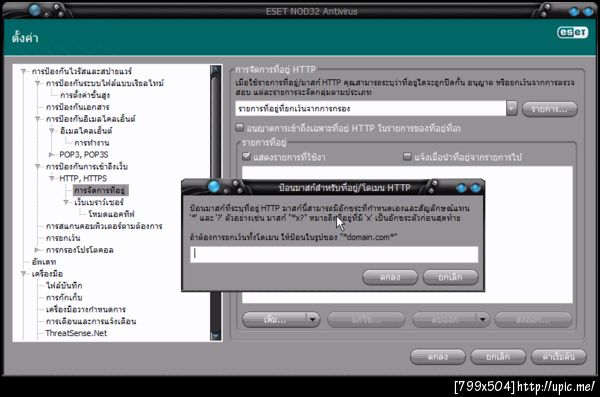This screenshot has width=600, height=397.
Task: Click ตกลง in settings window
Action: (x=438, y=357)
